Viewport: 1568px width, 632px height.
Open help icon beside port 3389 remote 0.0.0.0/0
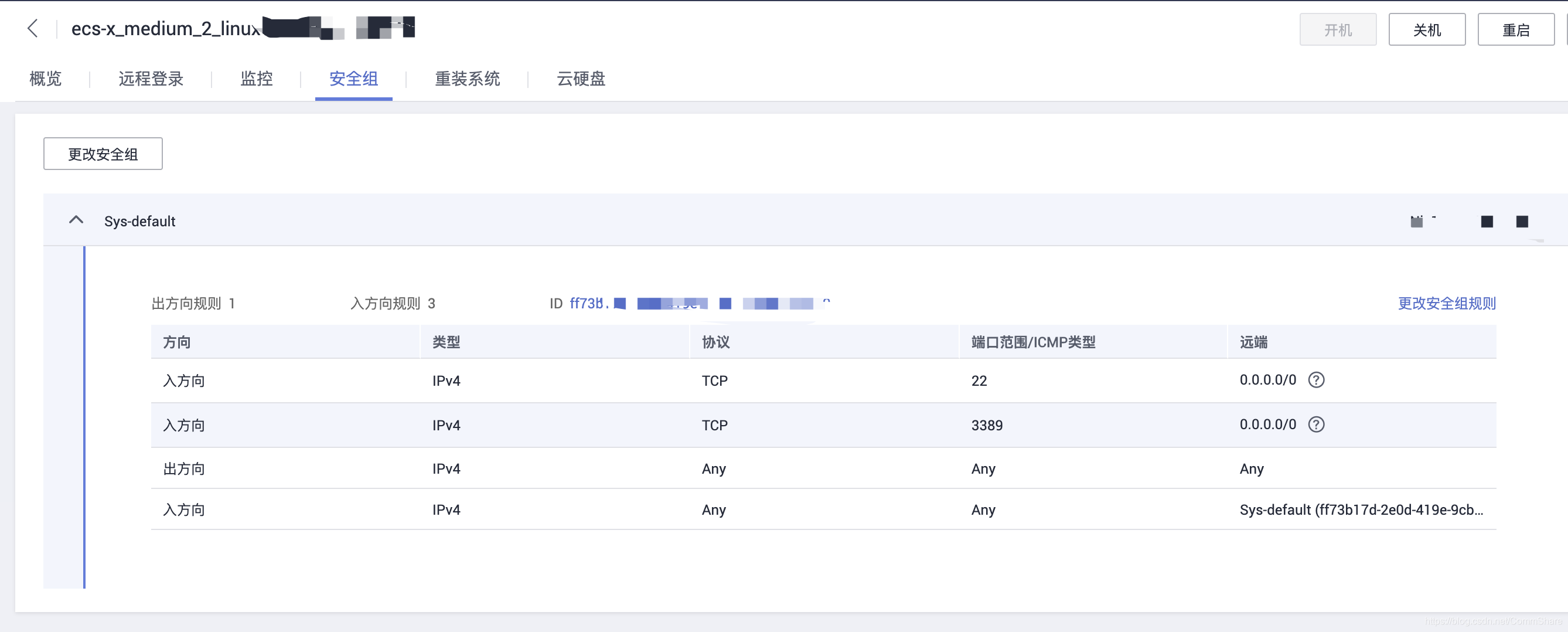1316,424
